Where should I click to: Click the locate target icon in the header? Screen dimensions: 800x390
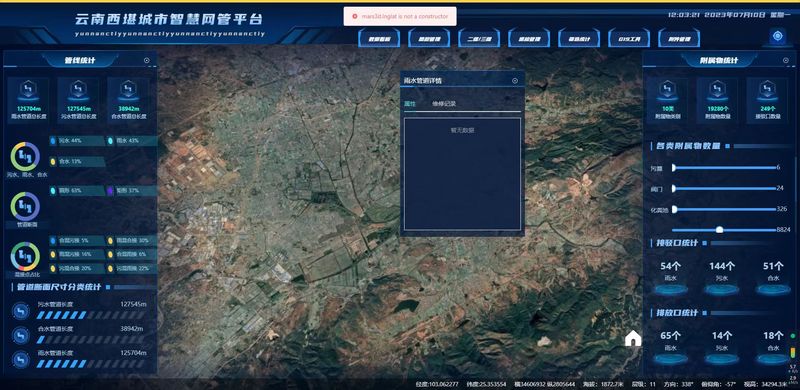pyautogui.click(x=778, y=36)
